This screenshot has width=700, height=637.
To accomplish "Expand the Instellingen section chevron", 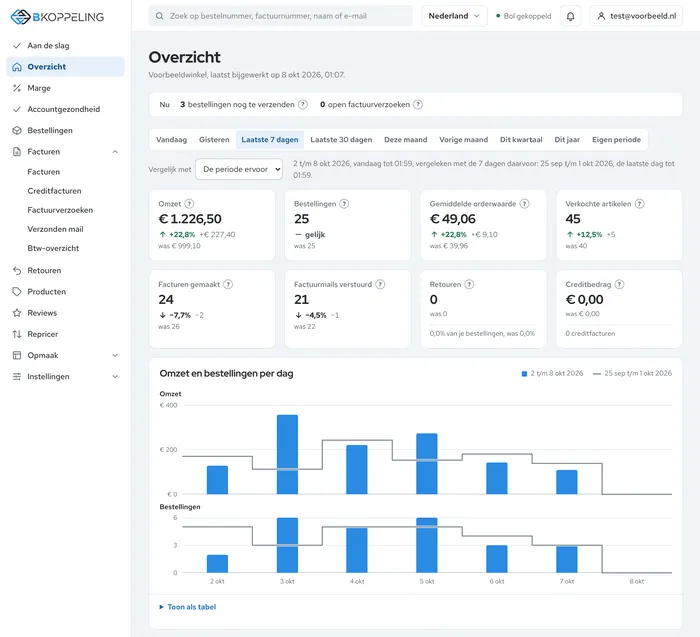I will tap(115, 376).
